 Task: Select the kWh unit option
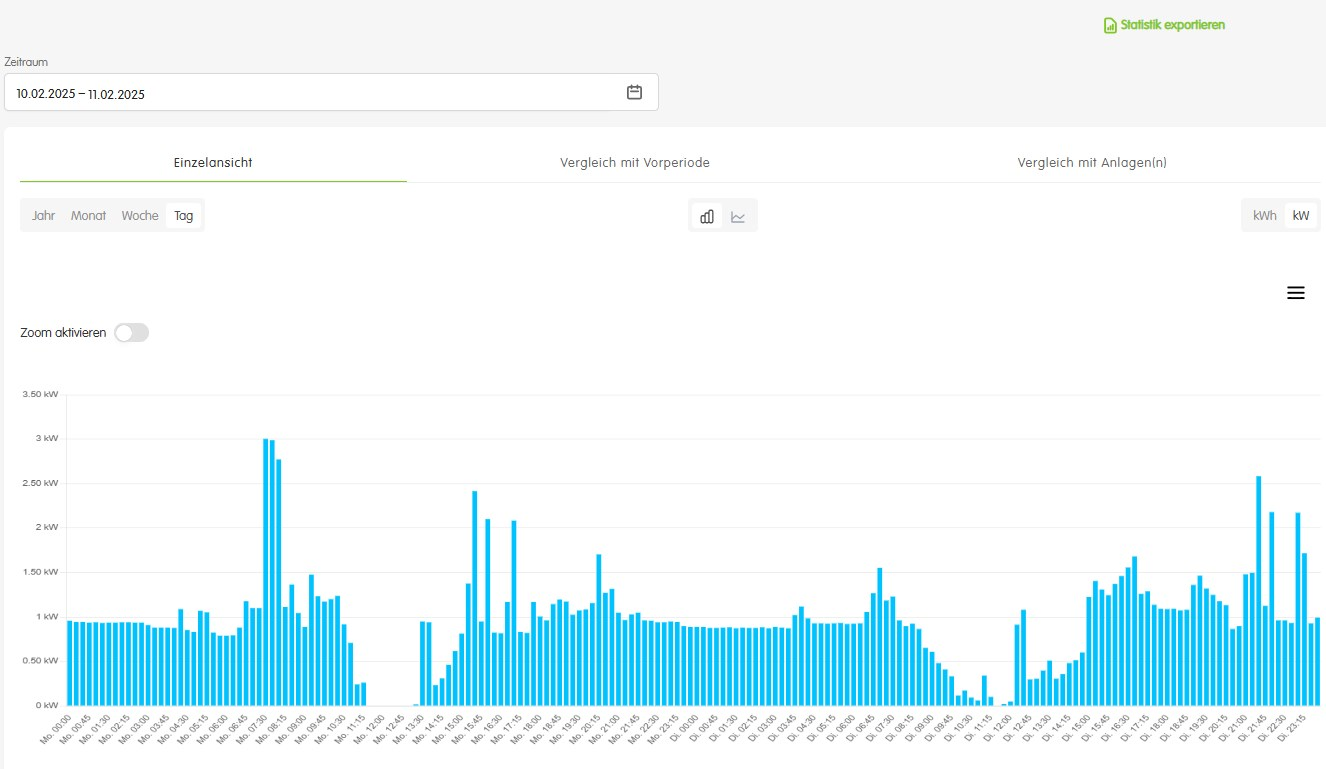1264,216
